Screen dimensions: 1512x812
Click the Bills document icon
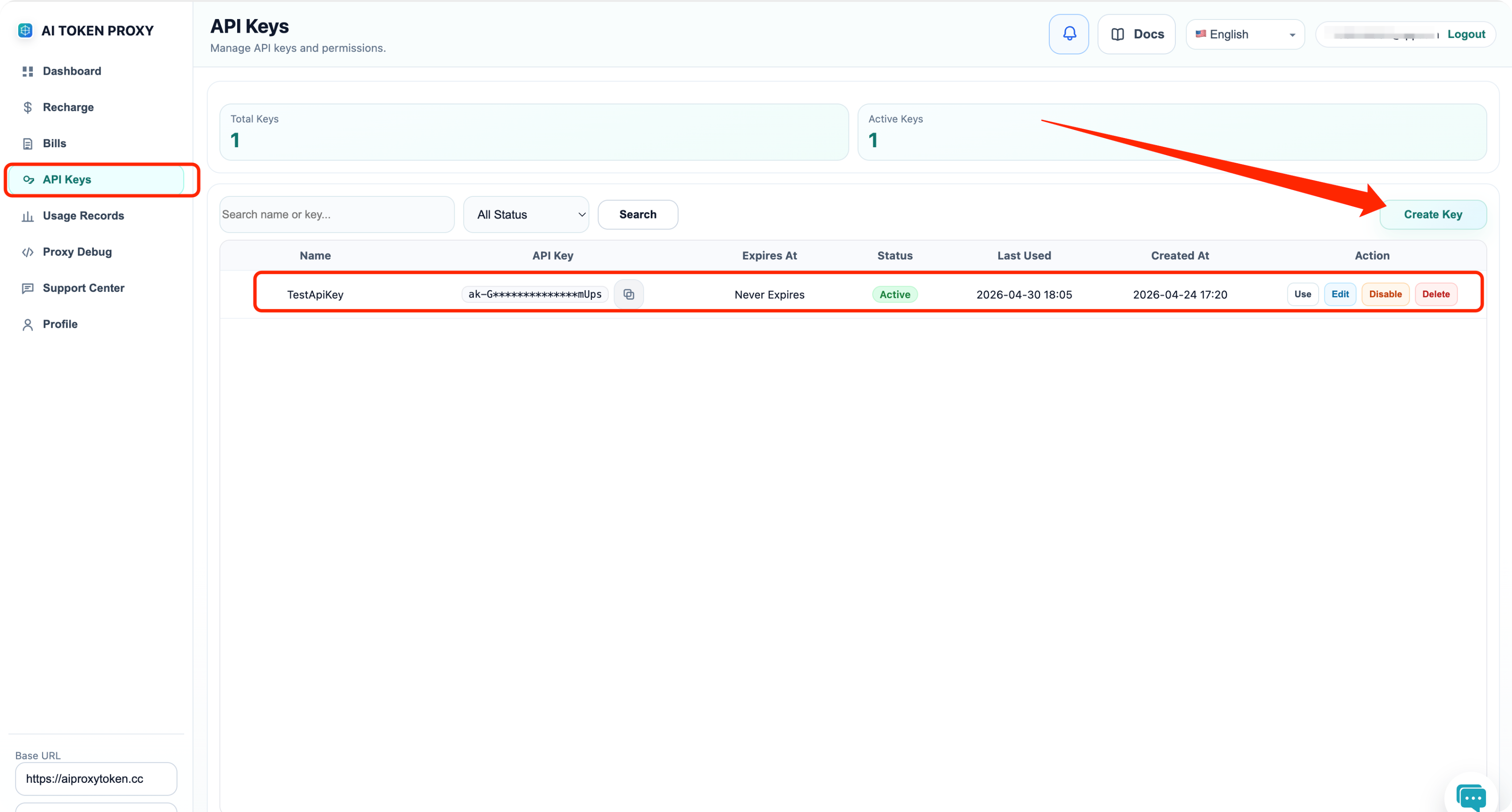pyautogui.click(x=27, y=144)
